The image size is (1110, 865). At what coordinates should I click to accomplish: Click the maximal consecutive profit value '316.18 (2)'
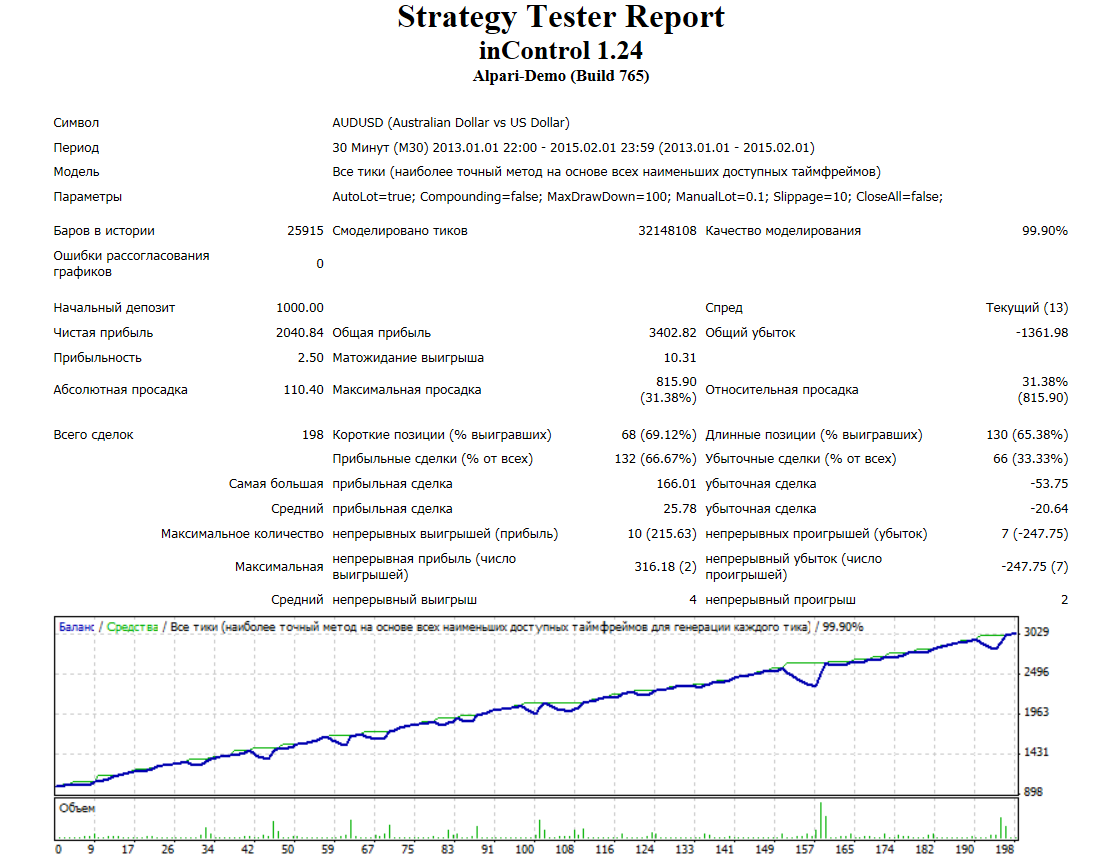(x=665, y=567)
